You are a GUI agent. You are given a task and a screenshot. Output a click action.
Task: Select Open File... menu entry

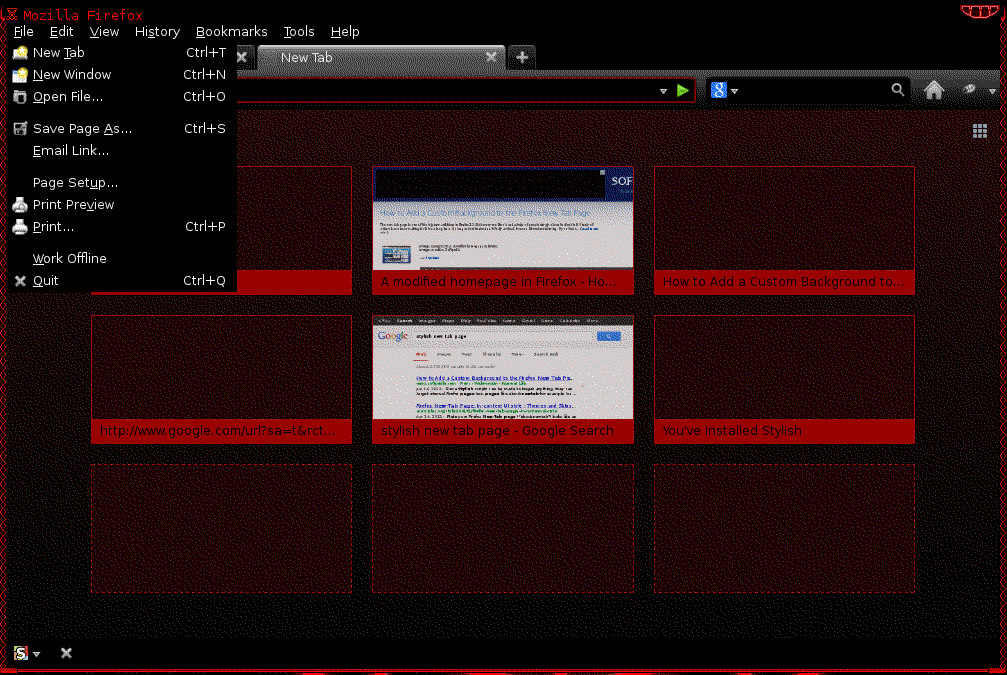coord(122,96)
